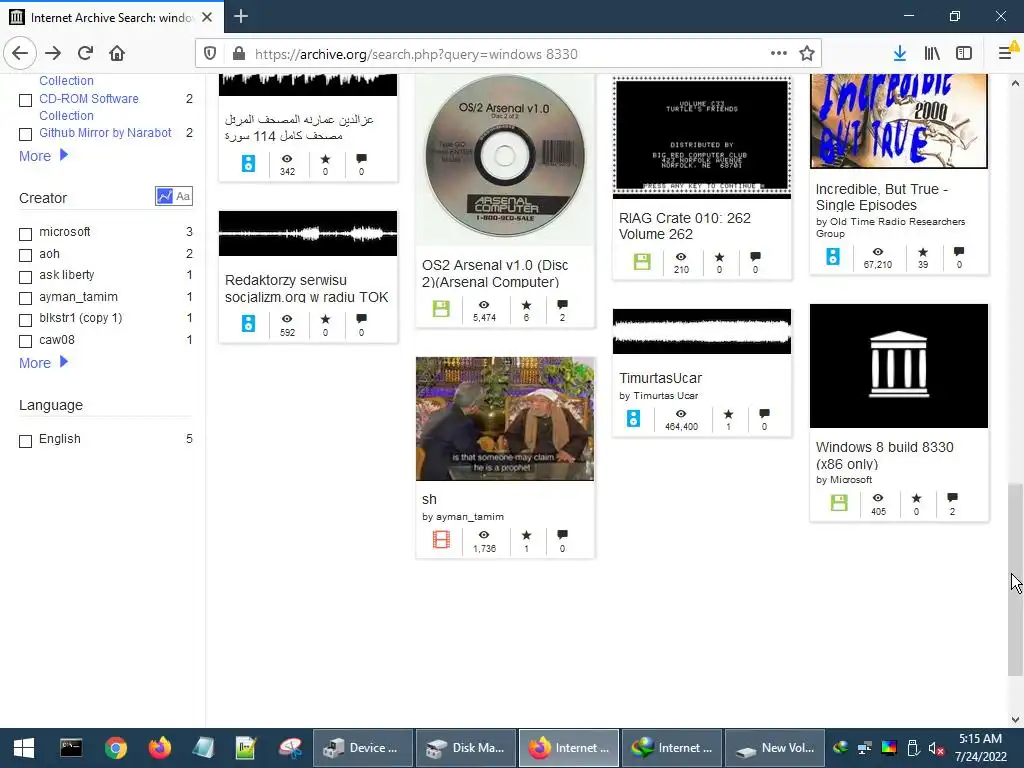Click audio icon on Redaktorzy serwisu item
The width and height of the screenshot is (1024, 768).
click(x=249, y=323)
